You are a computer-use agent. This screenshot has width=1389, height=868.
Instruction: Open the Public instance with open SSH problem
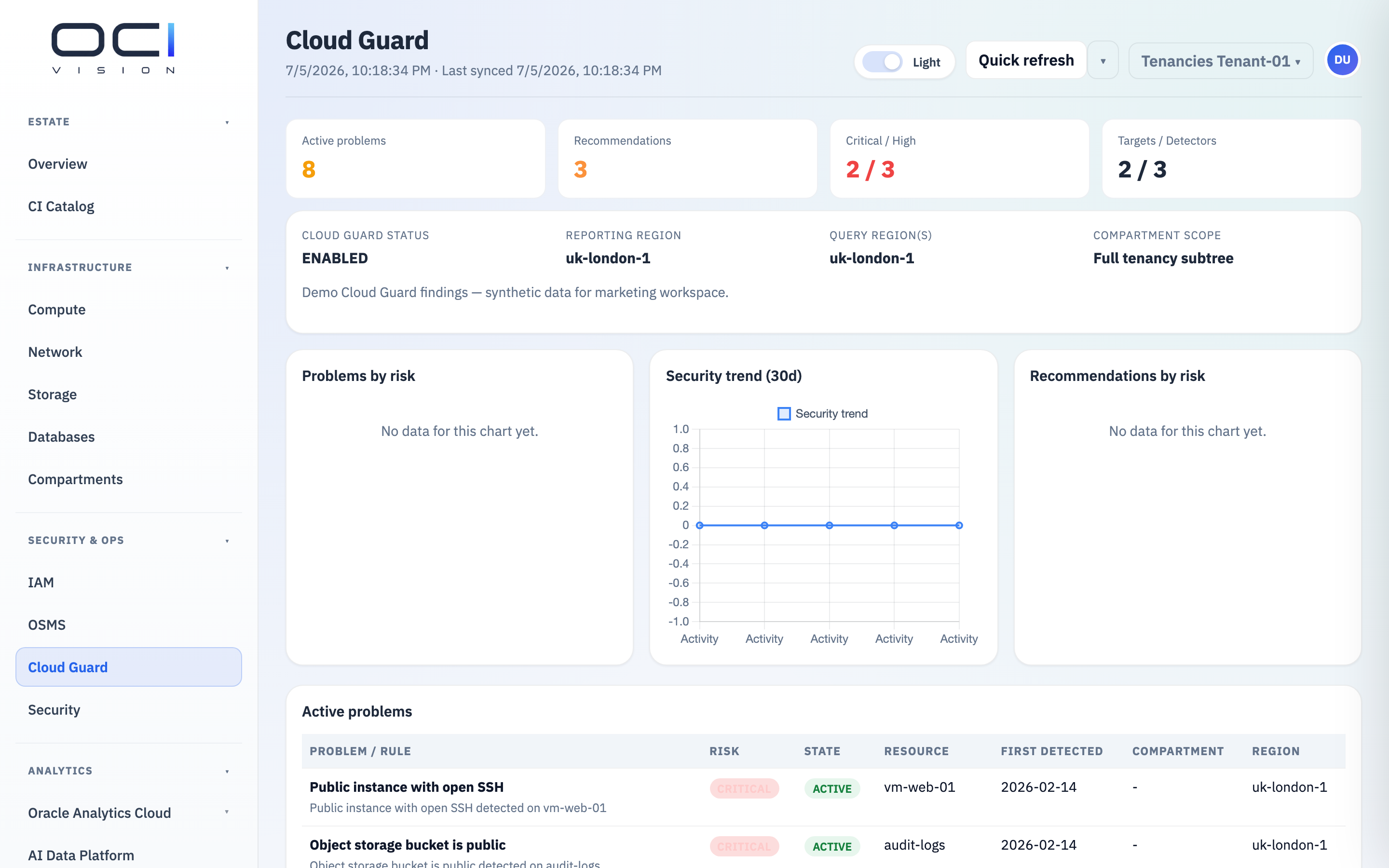click(407, 787)
